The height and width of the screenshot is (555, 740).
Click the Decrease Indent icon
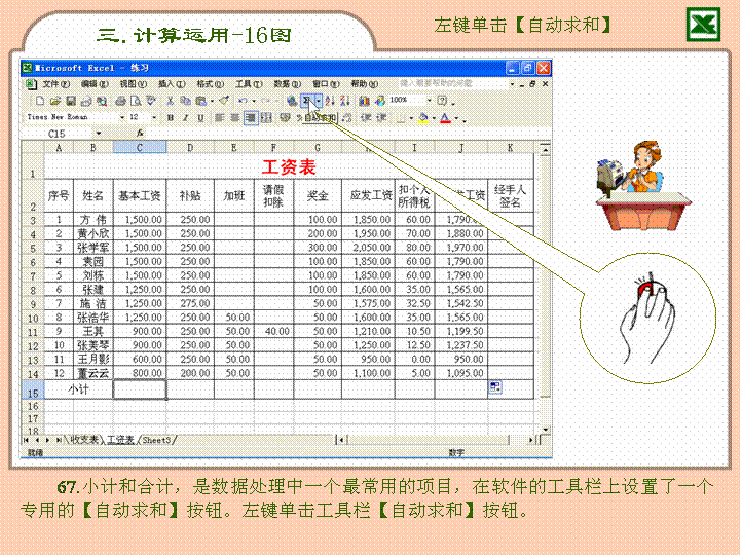pyautogui.click(x=366, y=118)
